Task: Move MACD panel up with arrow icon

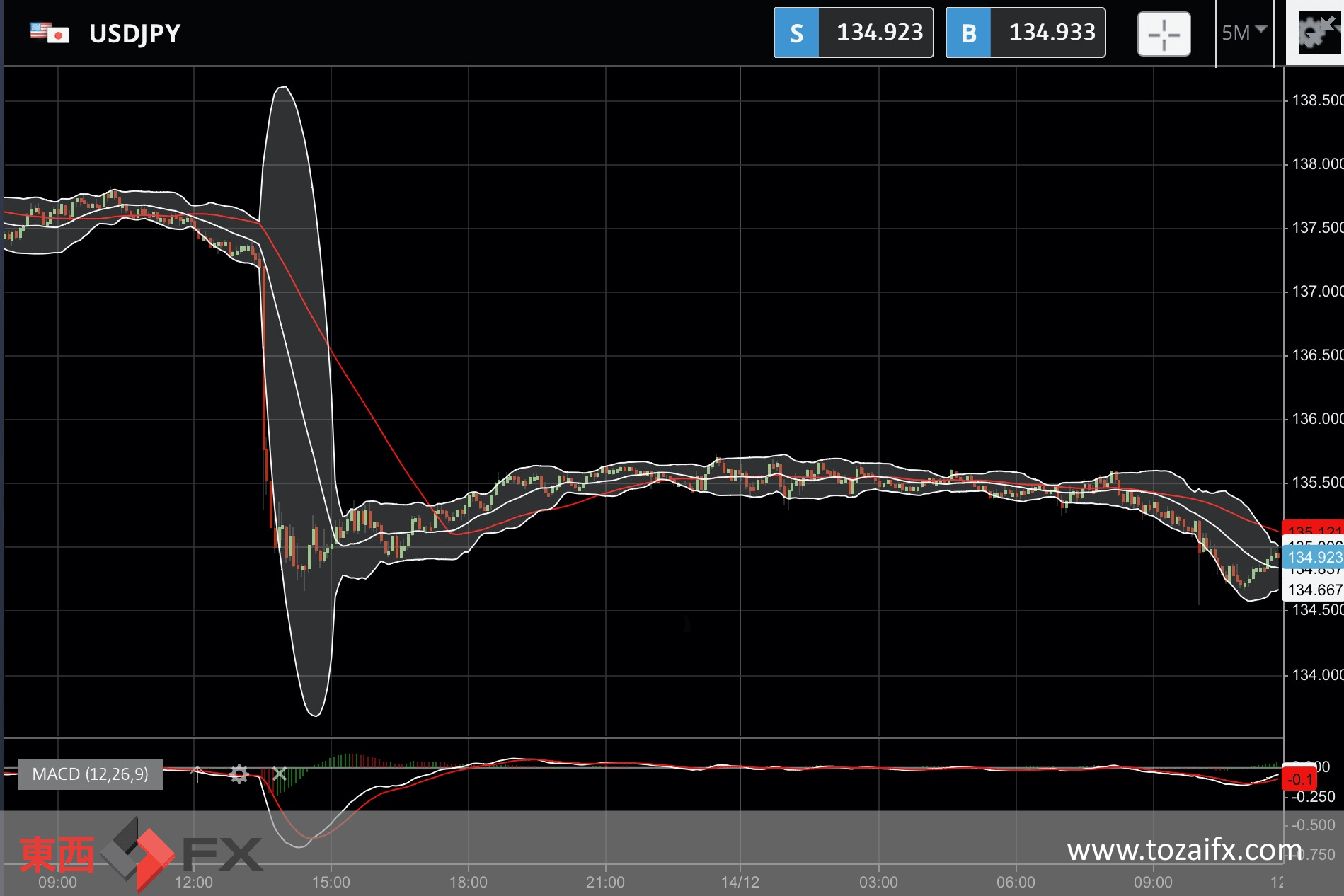Action: 196,774
